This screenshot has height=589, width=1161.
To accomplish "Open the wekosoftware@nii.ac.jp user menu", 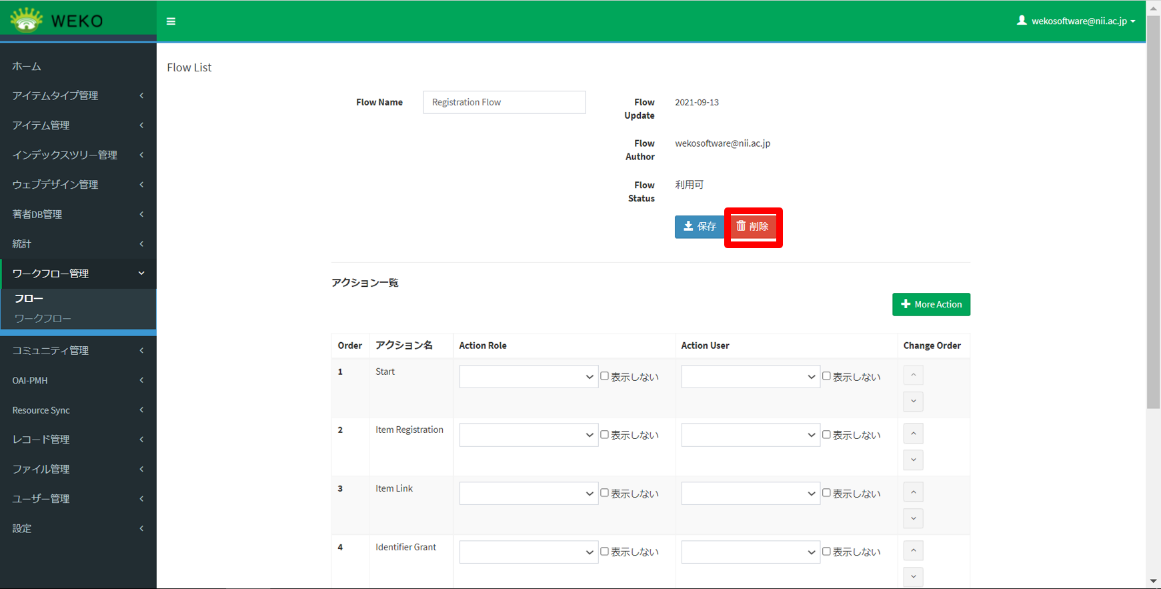I will 1075,20.
